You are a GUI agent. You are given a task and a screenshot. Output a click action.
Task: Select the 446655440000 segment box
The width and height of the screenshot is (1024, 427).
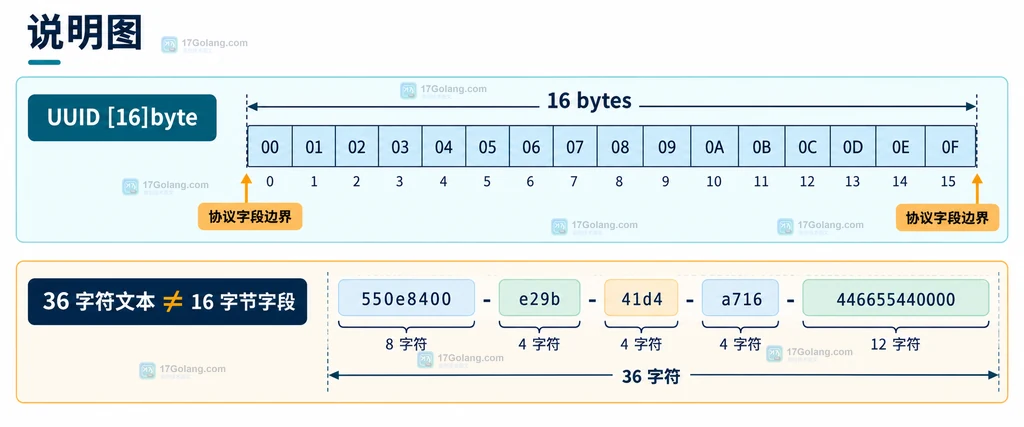tap(896, 298)
